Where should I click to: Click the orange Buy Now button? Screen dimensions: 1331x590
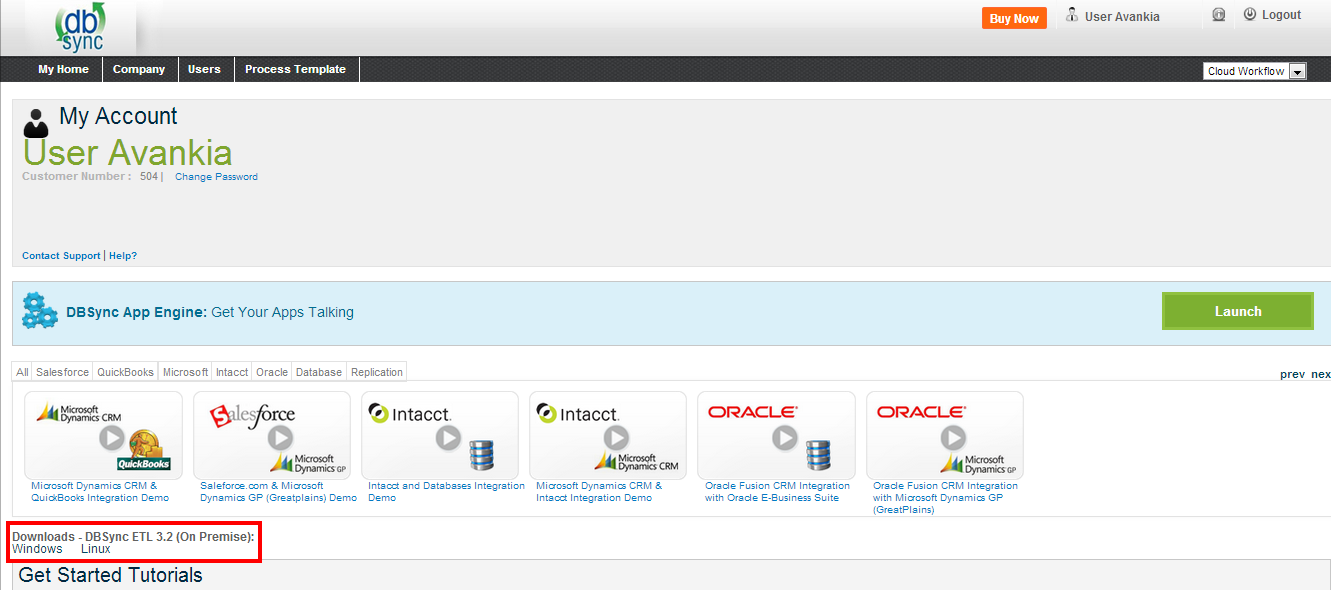pyautogui.click(x=1013, y=18)
